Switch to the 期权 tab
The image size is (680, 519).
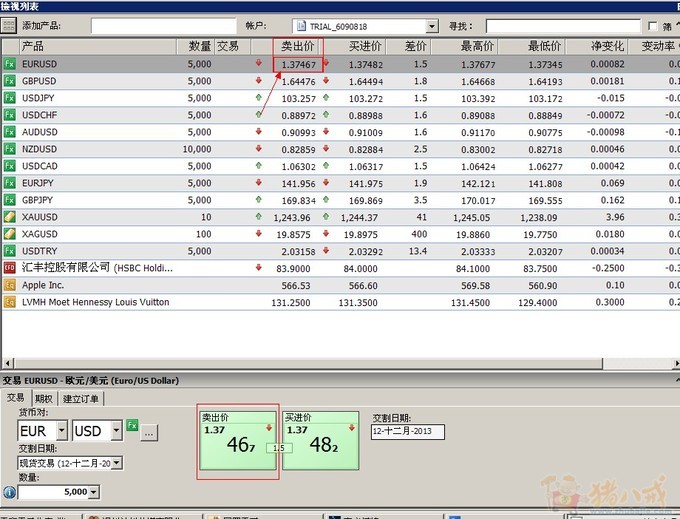click(x=43, y=398)
